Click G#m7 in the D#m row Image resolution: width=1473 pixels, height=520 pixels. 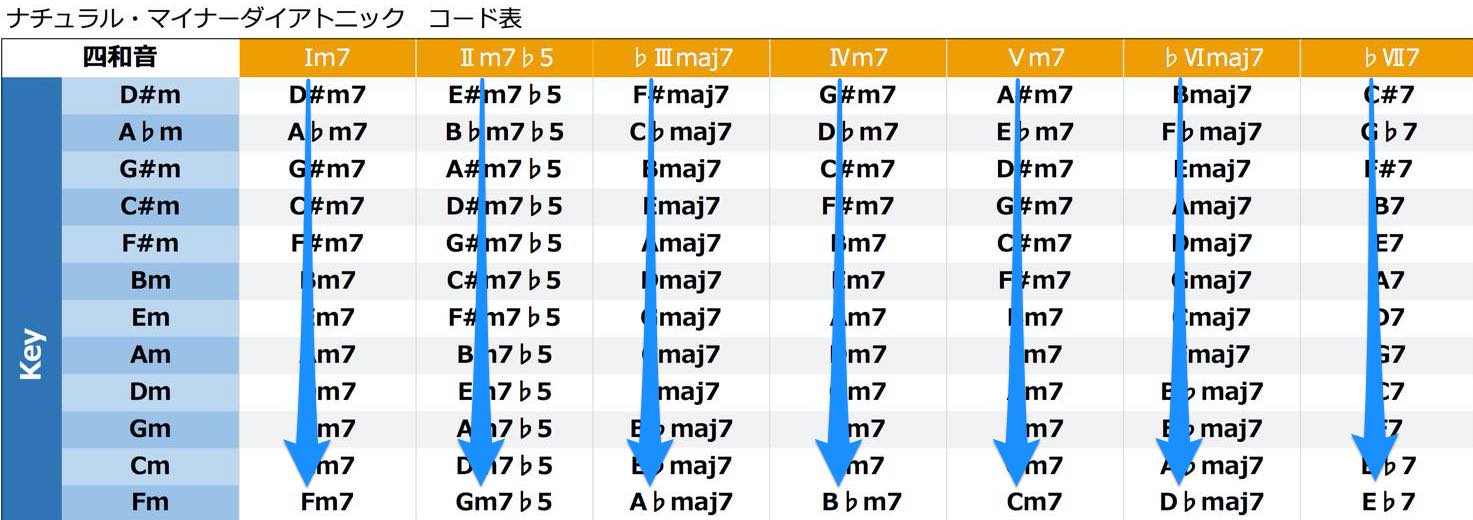point(858,95)
